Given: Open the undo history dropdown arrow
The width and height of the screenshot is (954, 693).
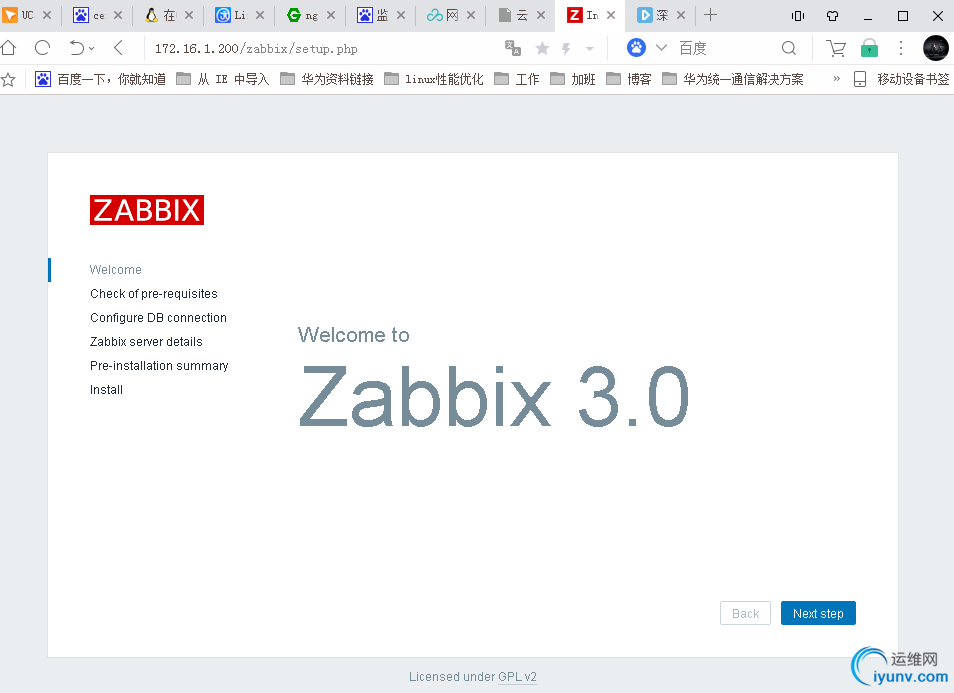Looking at the screenshot, I should pyautogui.click(x=92, y=48).
